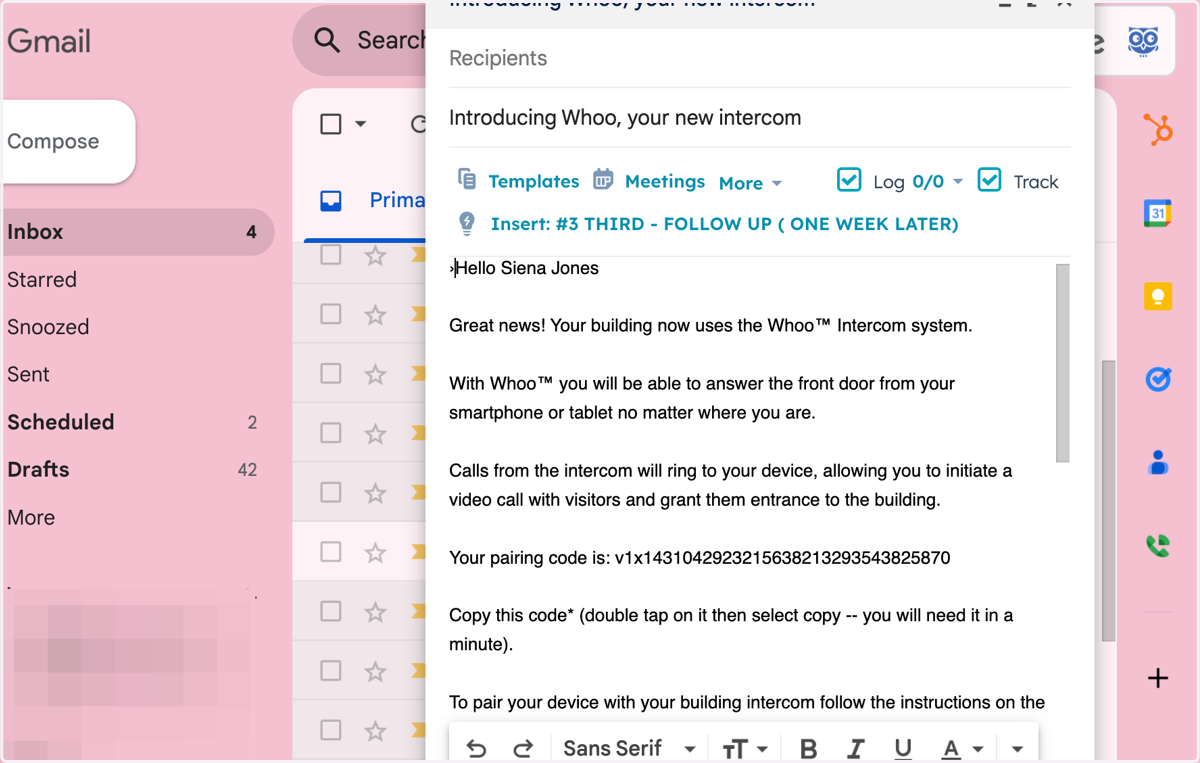Toggle italic formatting
Viewport: 1200px width, 763px height.
coord(856,749)
